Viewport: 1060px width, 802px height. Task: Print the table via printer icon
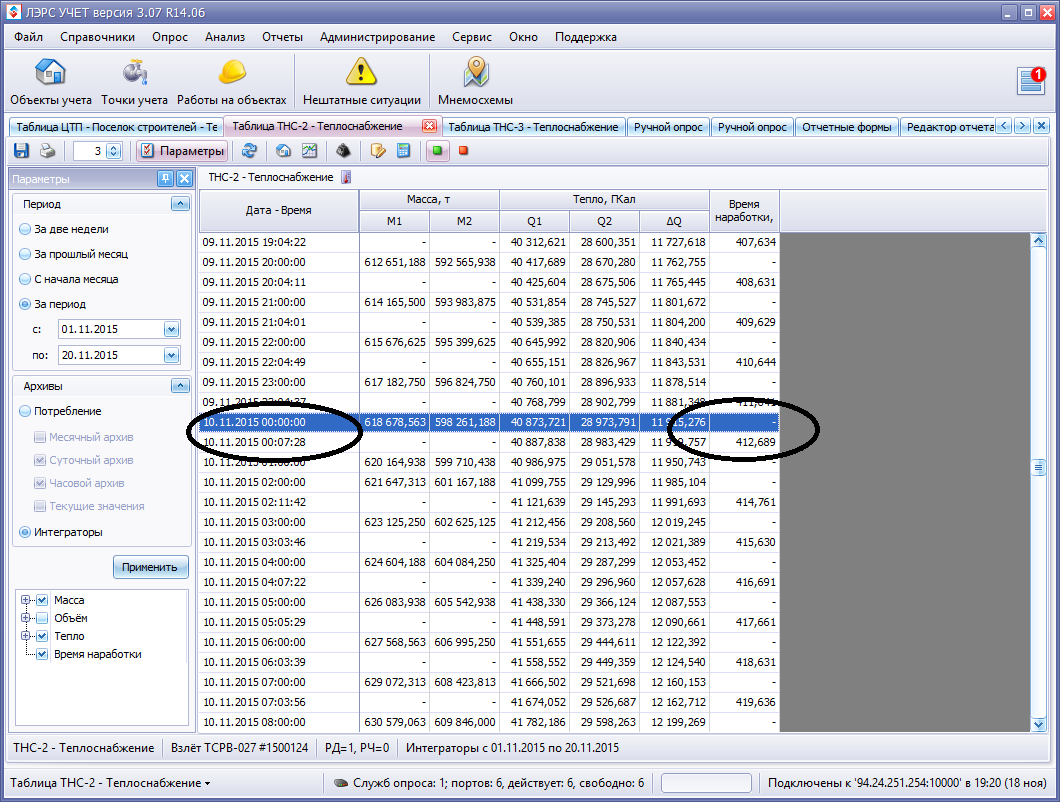click(x=47, y=151)
